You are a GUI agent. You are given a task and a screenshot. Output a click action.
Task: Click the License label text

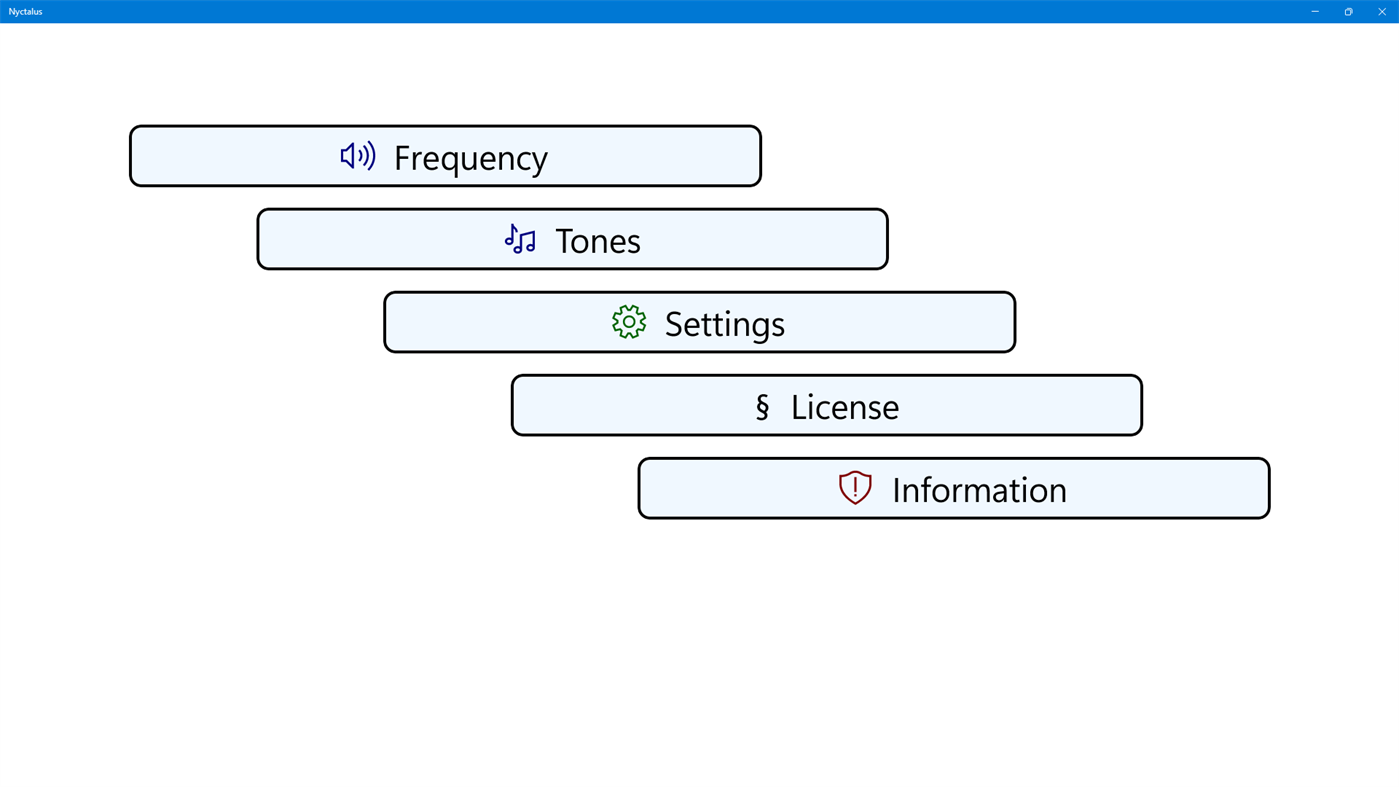tap(844, 404)
